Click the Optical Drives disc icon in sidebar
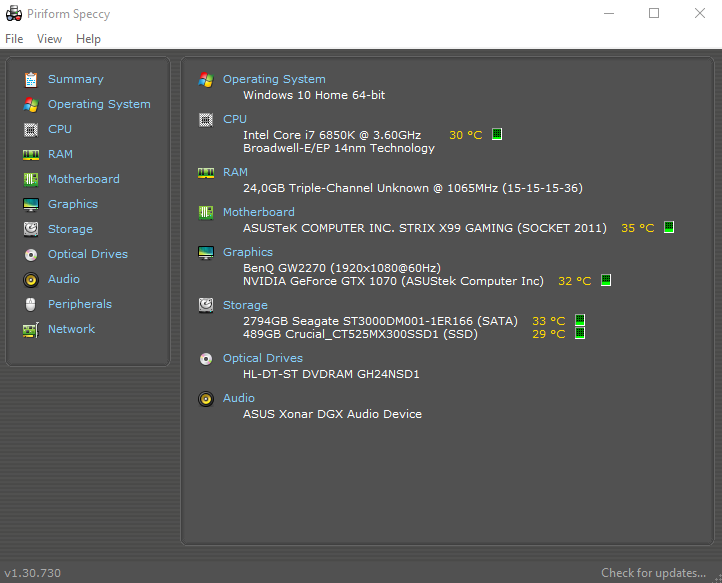Viewport: 722px width, 583px height. 30,254
